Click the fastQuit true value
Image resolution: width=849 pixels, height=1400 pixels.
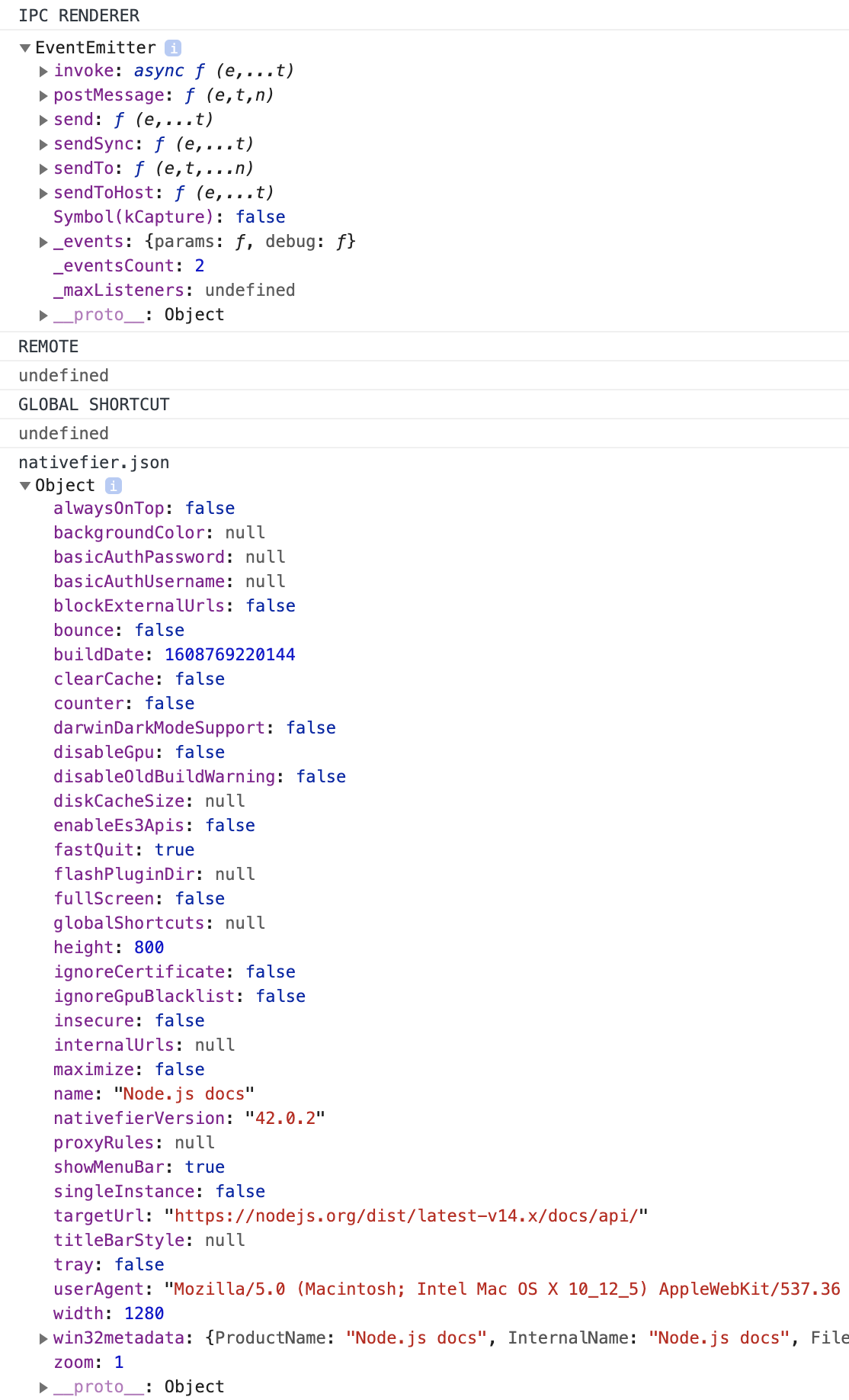pyautogui.click(x=175, y=849)
